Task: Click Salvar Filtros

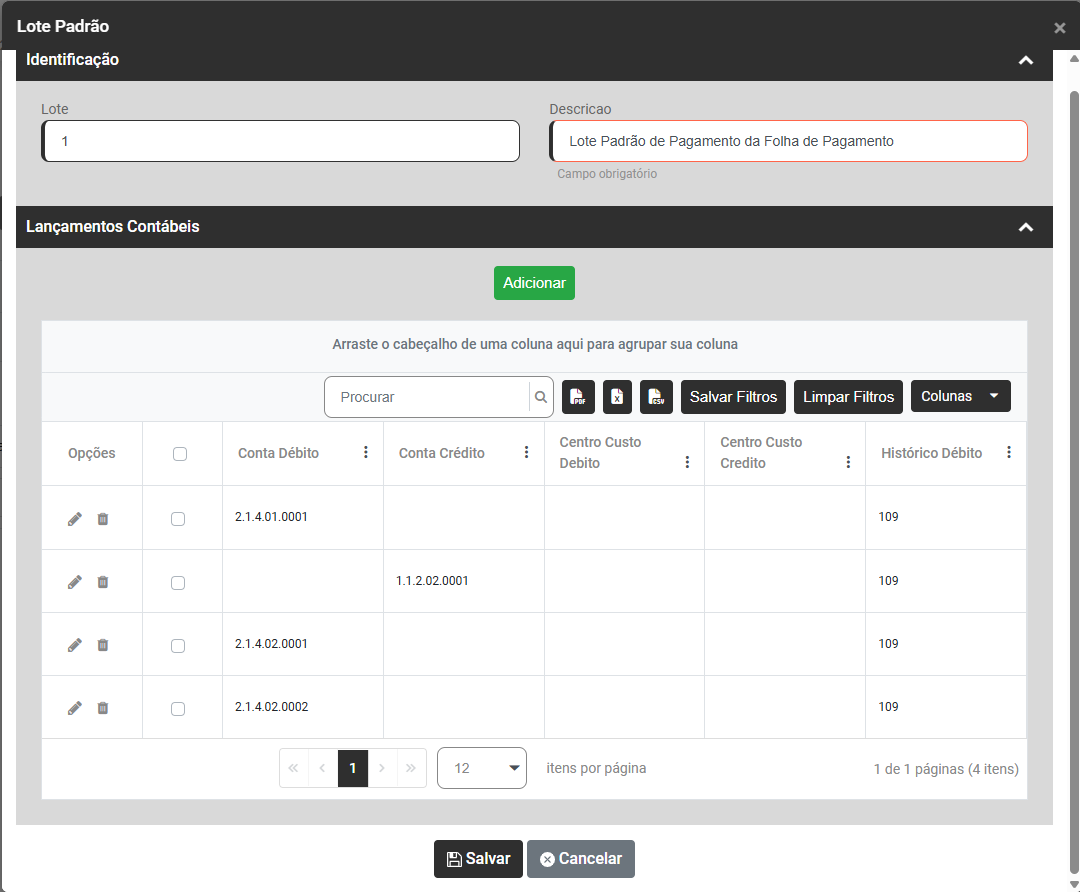Action: (x=733, y=397)
